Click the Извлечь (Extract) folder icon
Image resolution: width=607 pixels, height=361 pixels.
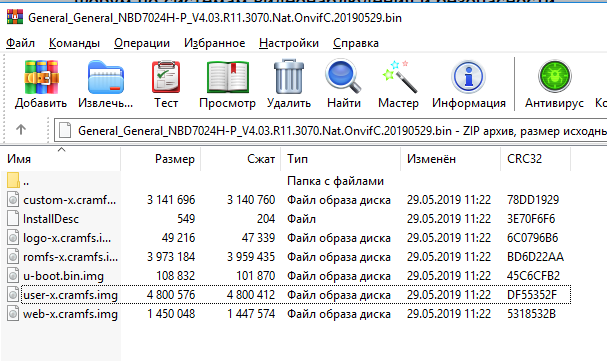tap(106, 77)
